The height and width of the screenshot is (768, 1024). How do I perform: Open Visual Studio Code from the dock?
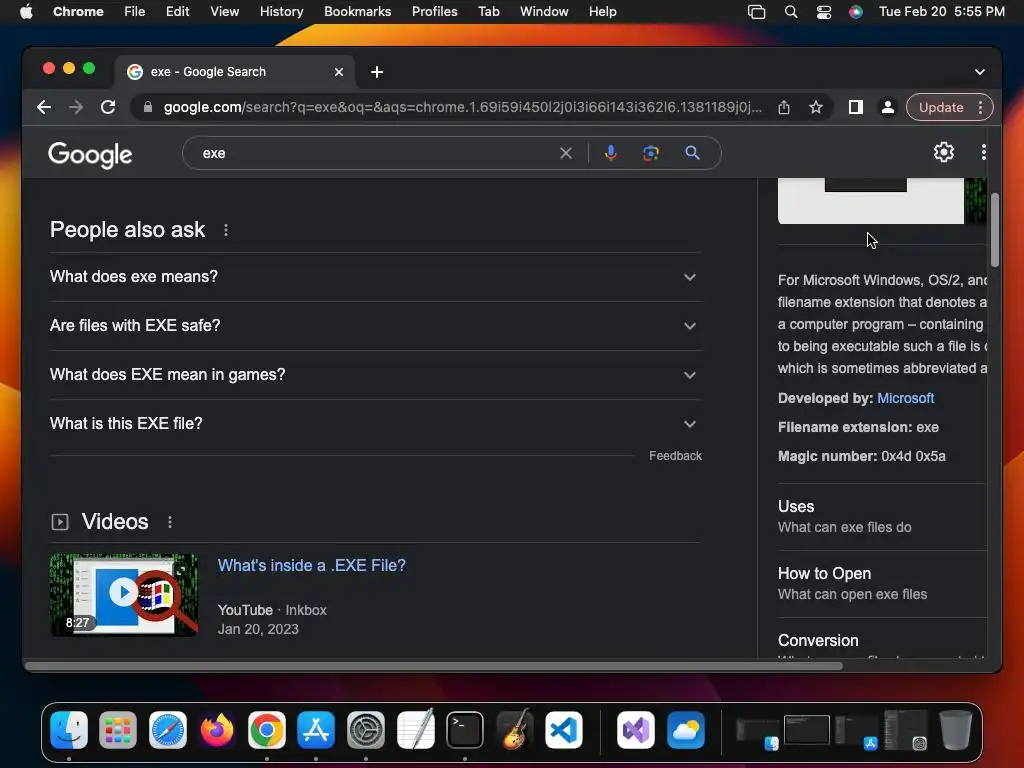[564, 729]
